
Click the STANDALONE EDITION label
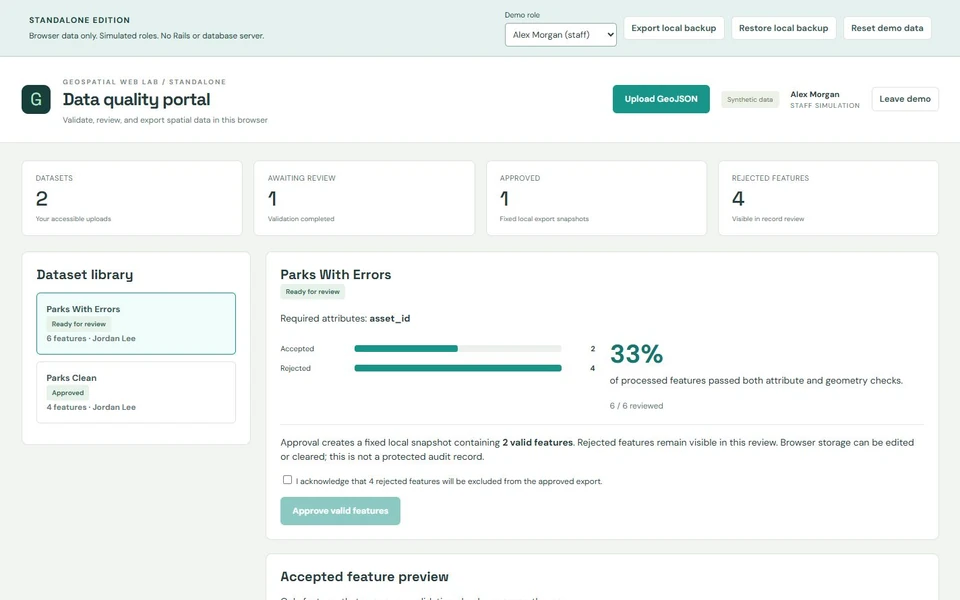(79, 20)
